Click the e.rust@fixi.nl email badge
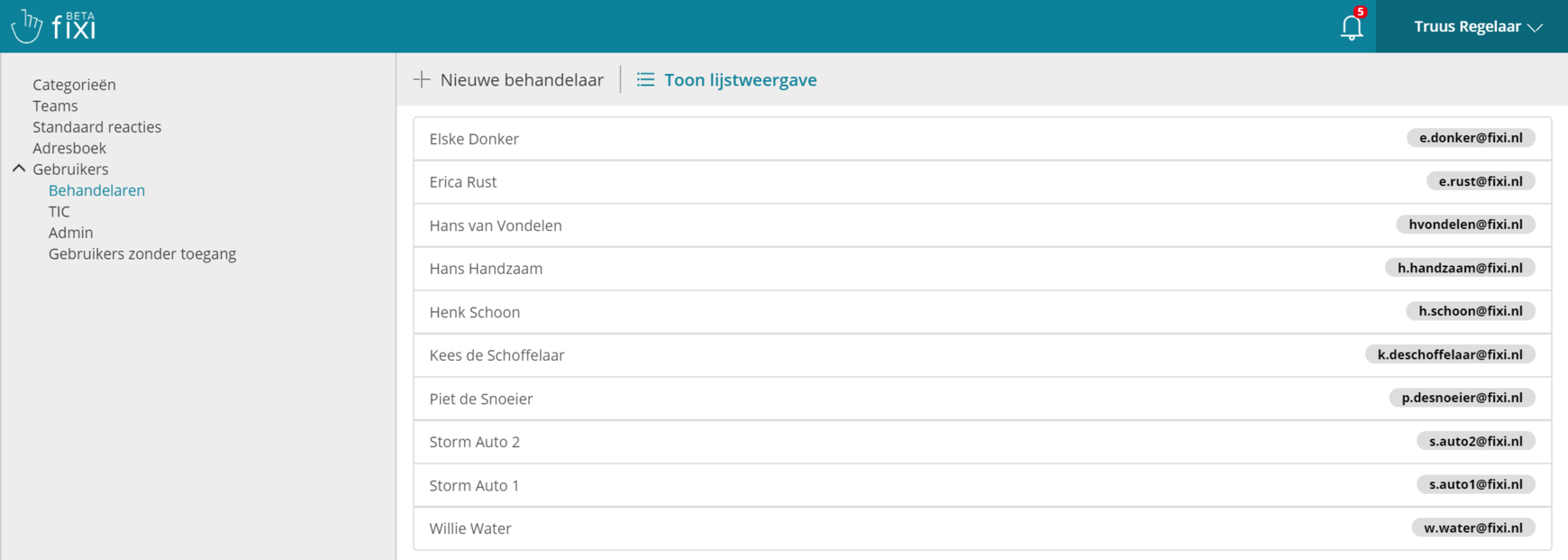The height and width of the screenshot is (560, 1568). [1480, 181]
